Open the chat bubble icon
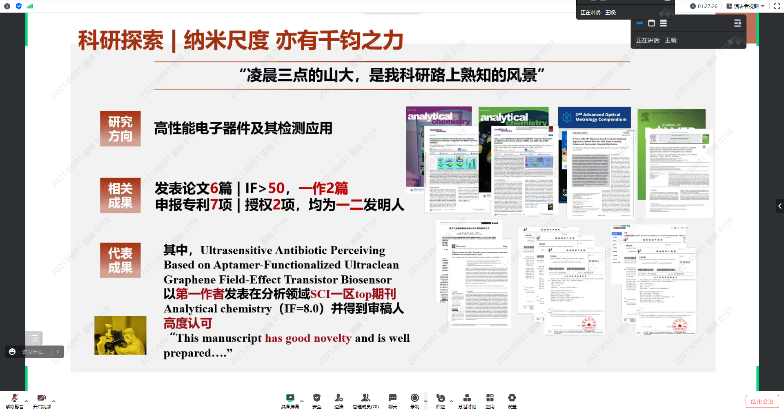Viewport: 784px width, 412px height. [392, 397]
